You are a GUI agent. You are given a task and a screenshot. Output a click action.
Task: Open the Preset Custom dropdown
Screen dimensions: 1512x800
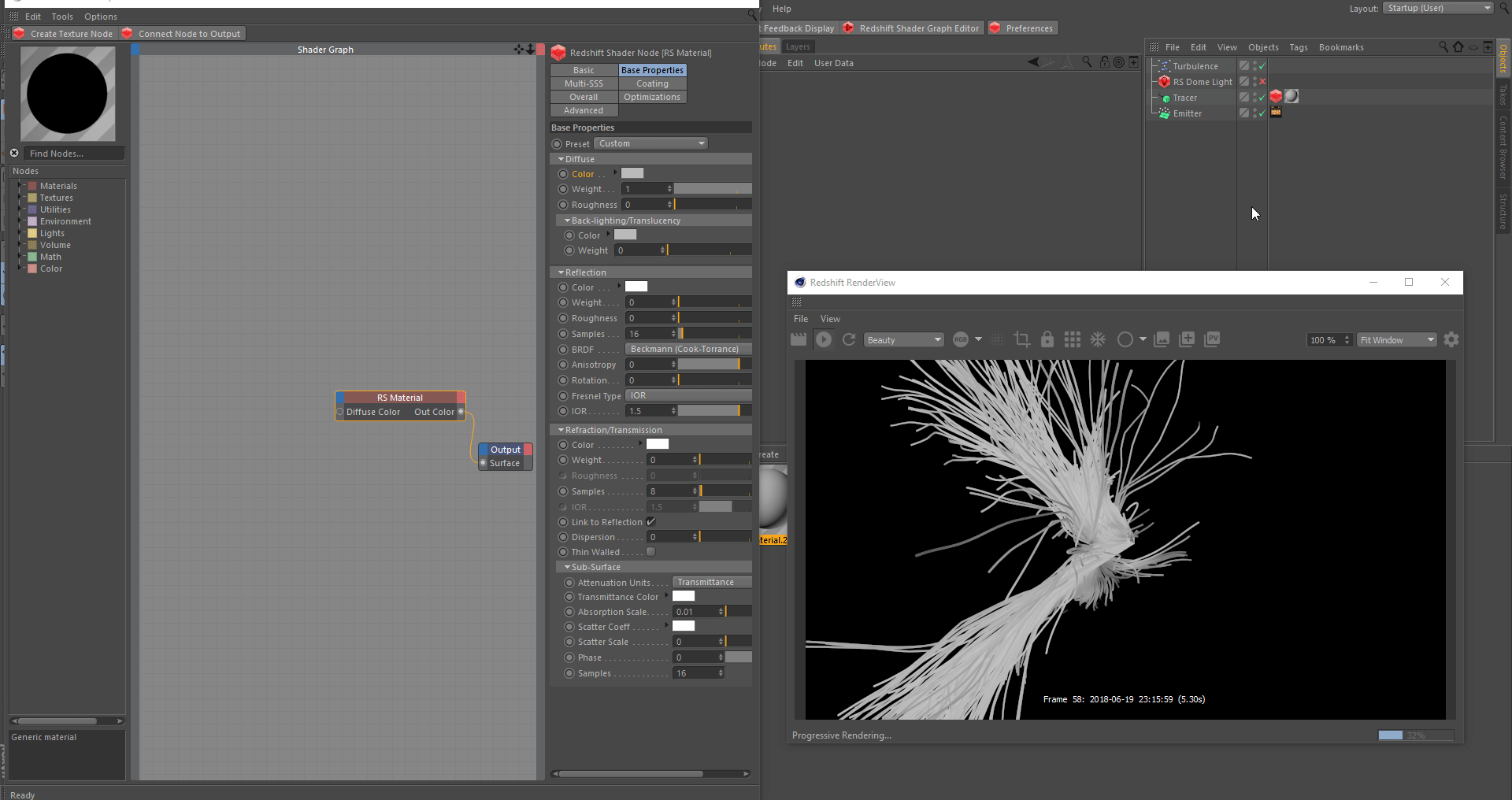pyautogui.click(x=651, y=143)
